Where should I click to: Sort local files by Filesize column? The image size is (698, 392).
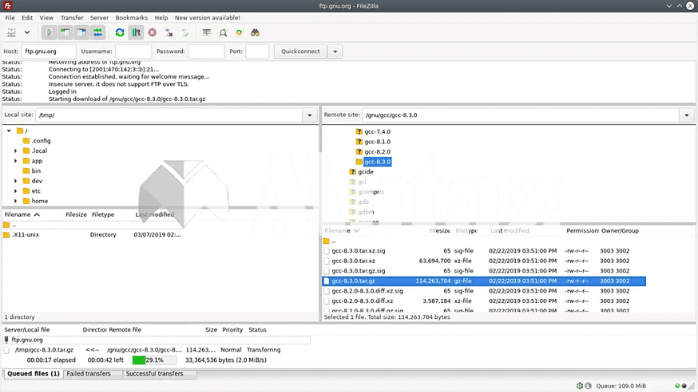coord(76,214)
